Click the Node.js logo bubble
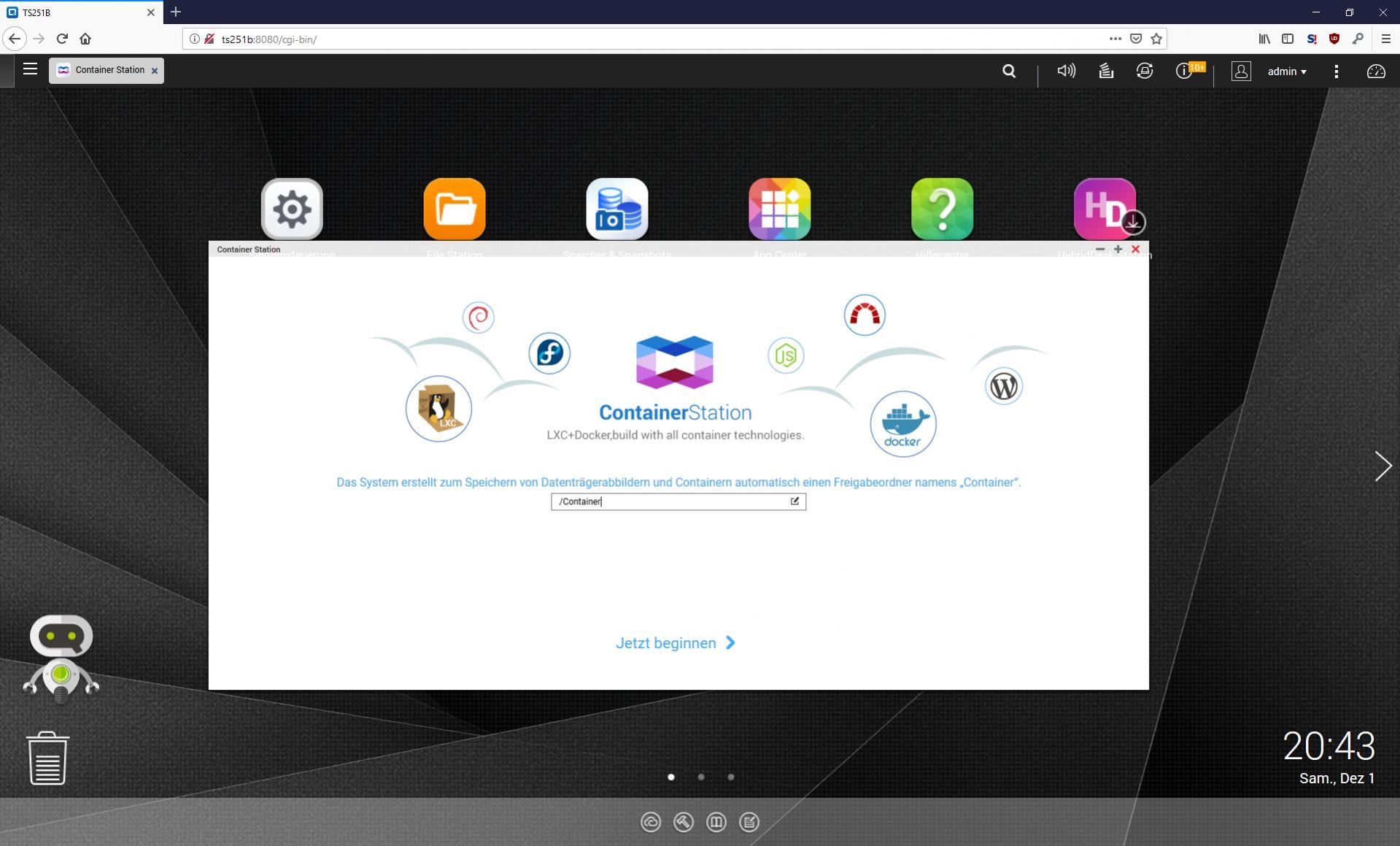1400x846 pixels. click(x=786, y=355)
